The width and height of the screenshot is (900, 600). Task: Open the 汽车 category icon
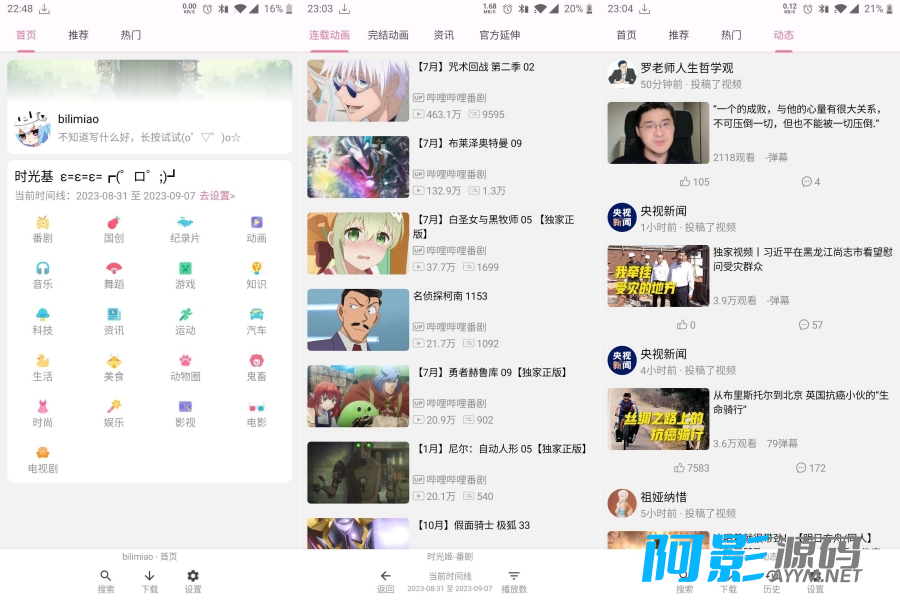coord(256,322)
